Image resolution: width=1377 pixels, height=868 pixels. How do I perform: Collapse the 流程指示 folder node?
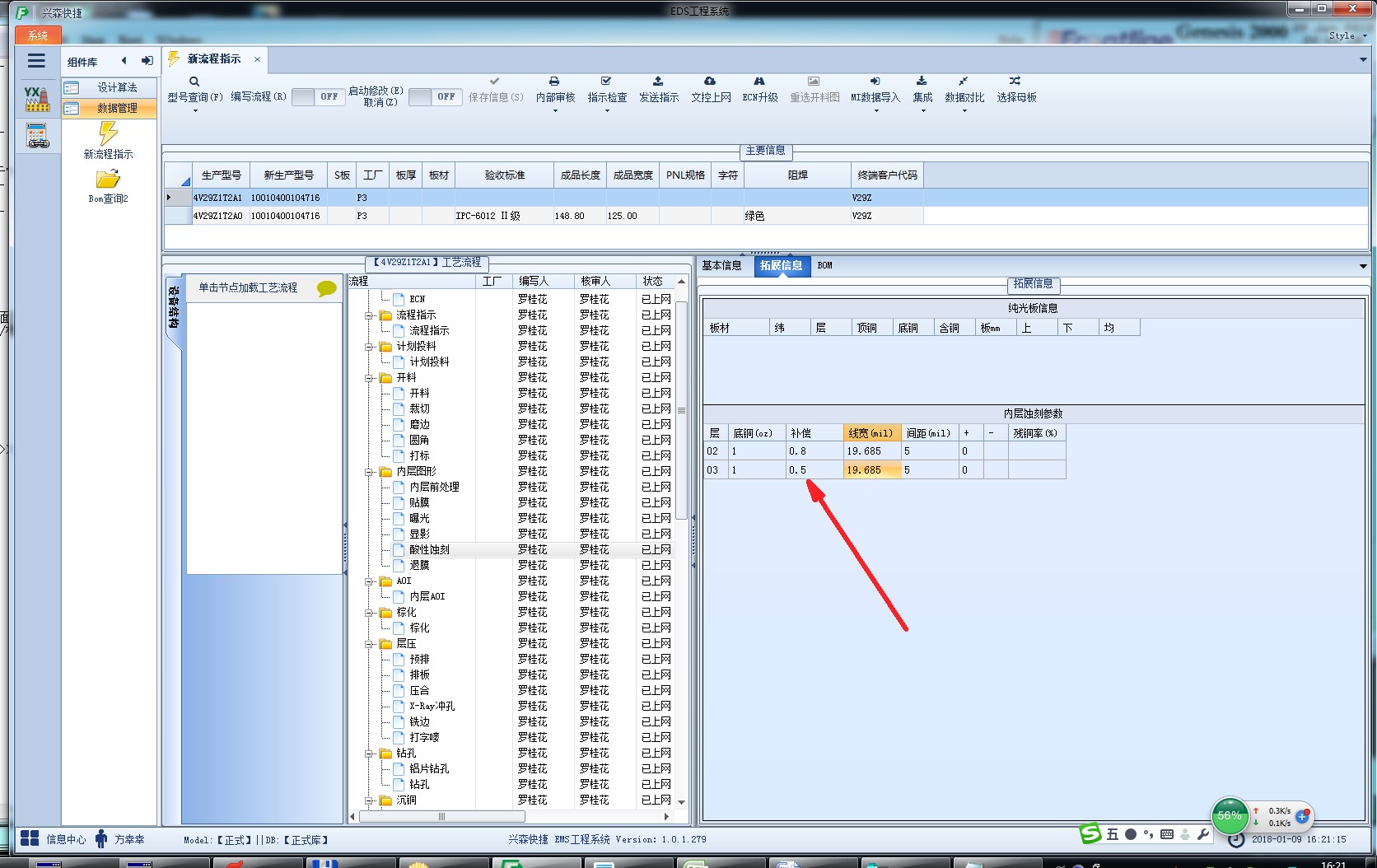coord(370,315)
